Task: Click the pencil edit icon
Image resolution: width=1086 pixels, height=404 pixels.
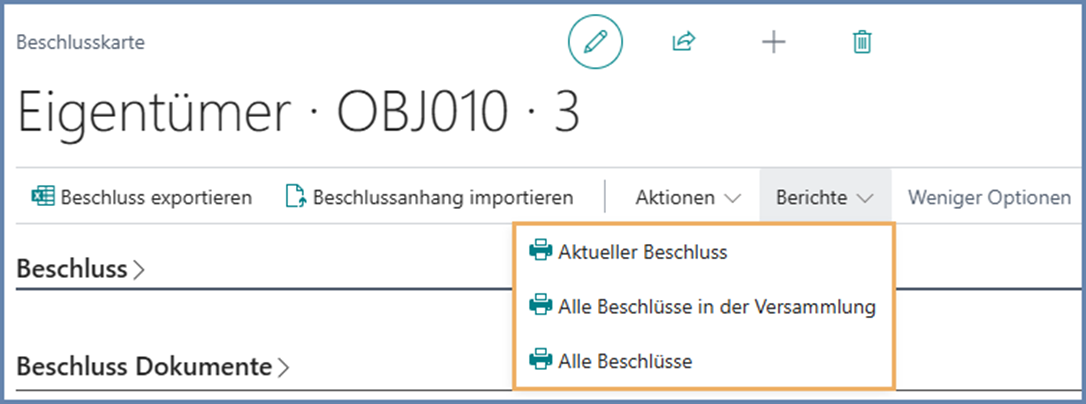Action: tap(595, 42)
